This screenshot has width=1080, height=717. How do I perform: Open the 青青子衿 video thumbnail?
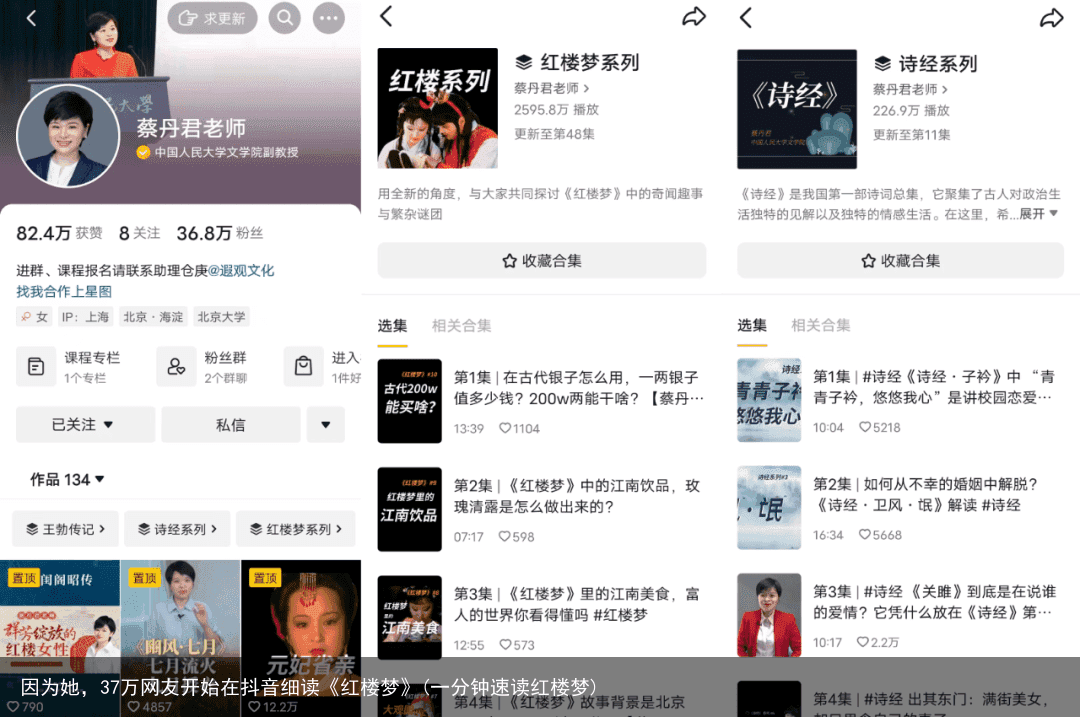tap(769, 400)
